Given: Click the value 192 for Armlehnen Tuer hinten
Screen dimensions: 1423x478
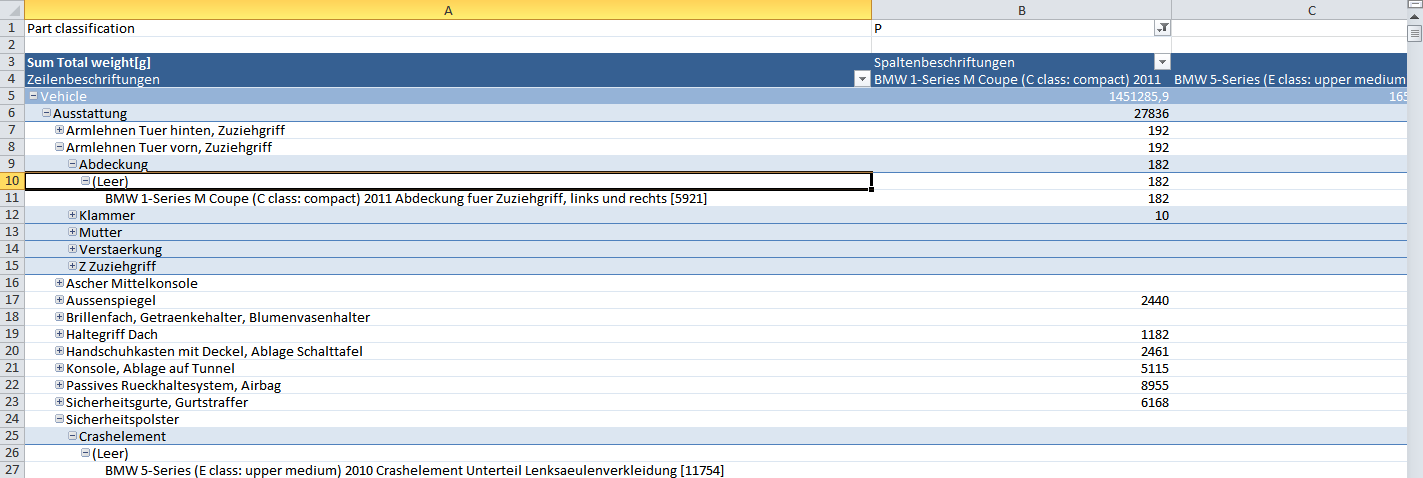Looking at the screenshot, I should pos(1021,131).
